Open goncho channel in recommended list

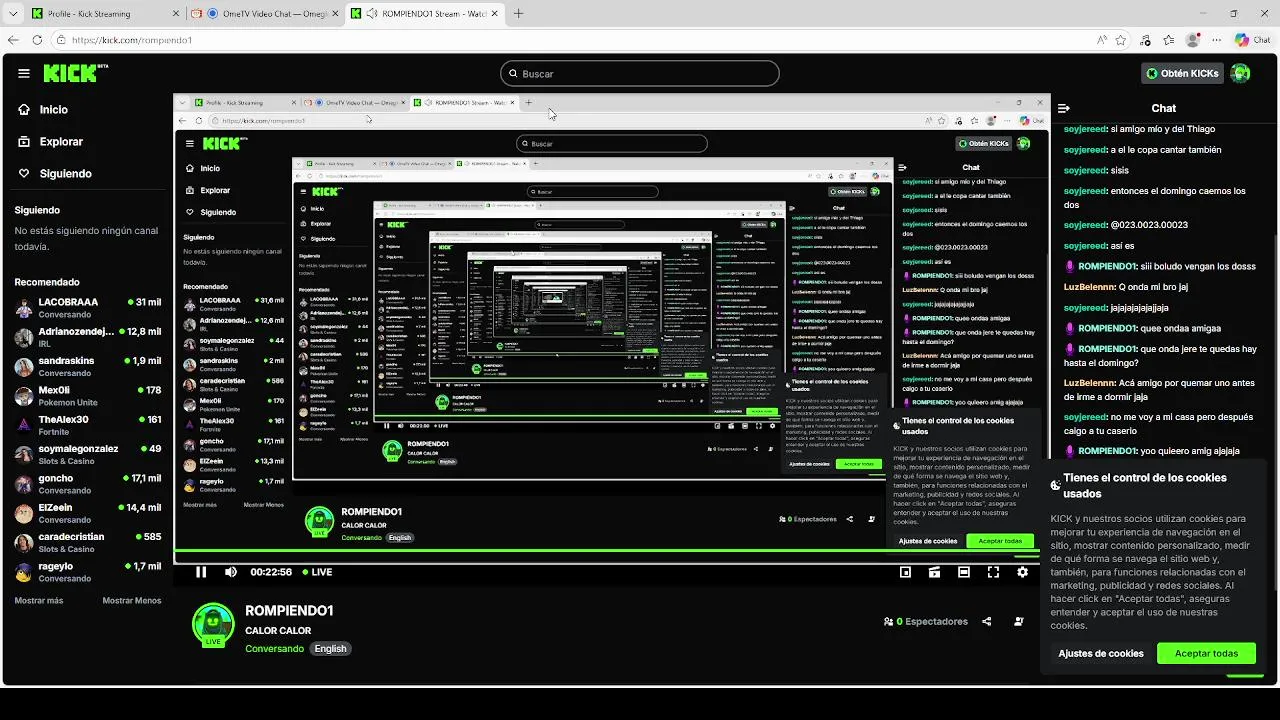click(x=88, y=484)
